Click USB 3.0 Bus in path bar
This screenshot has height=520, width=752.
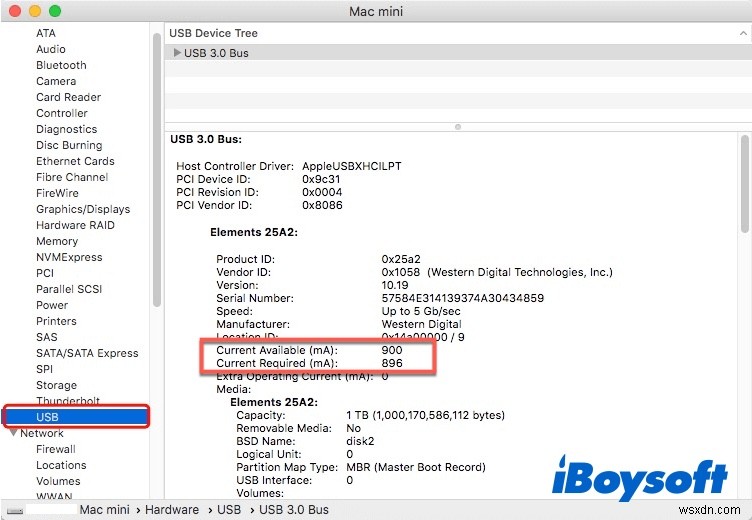294,509
